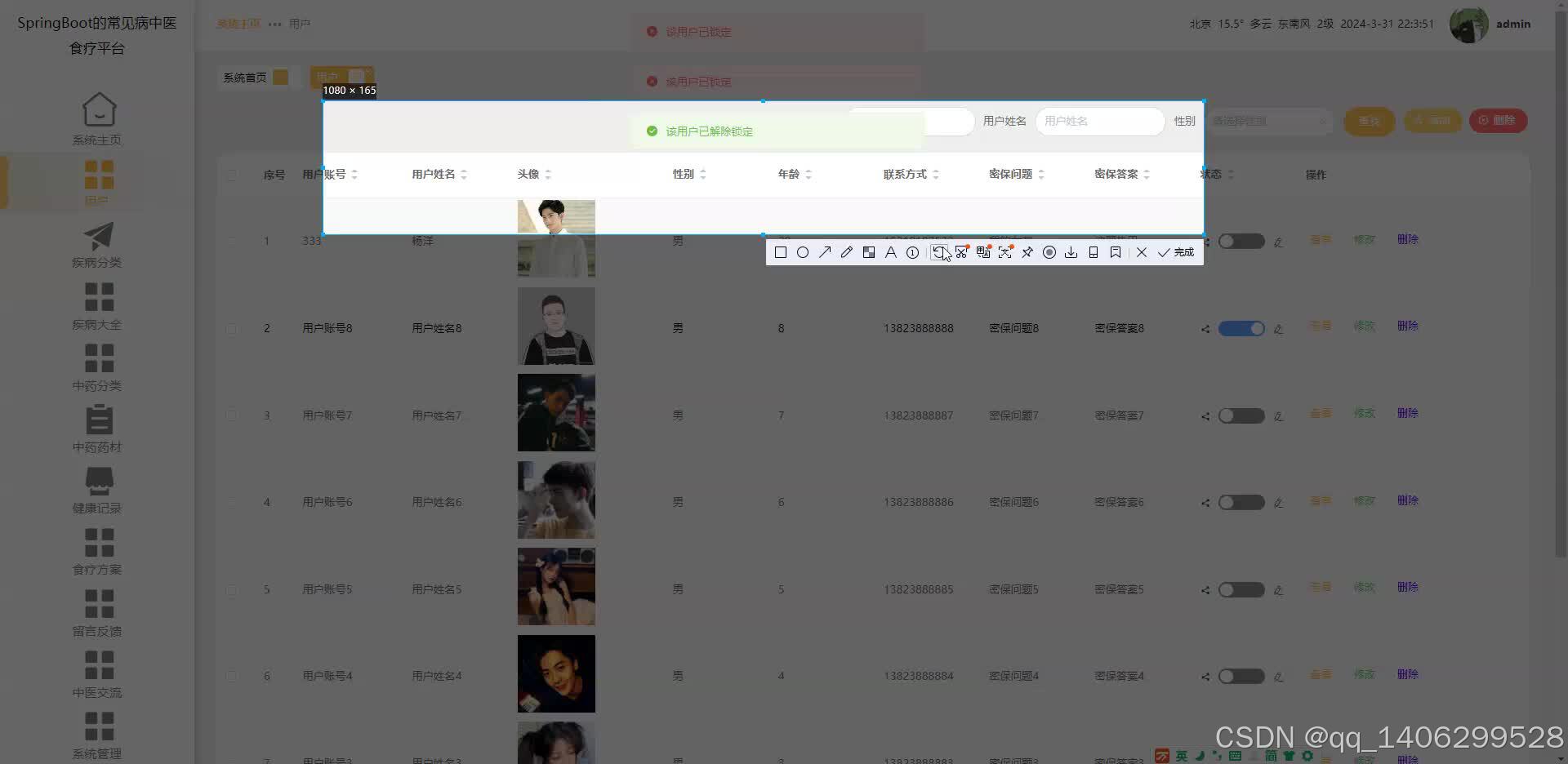Screen dimensions: 1568x764
Task: Tick the select-all checkbox in table header
Action: point(232,175)
